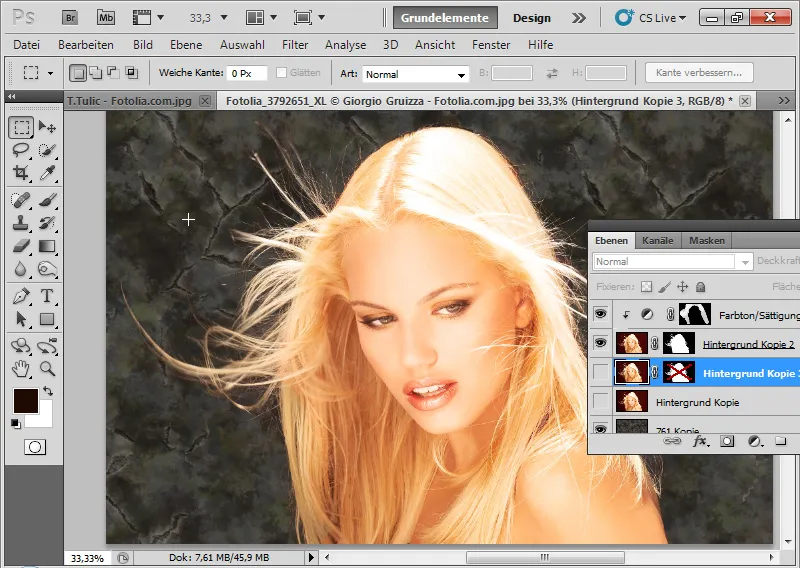Viewport: 800px width, 568px height.
Task: Open the tool preset picker arrow
Action: 50,73
